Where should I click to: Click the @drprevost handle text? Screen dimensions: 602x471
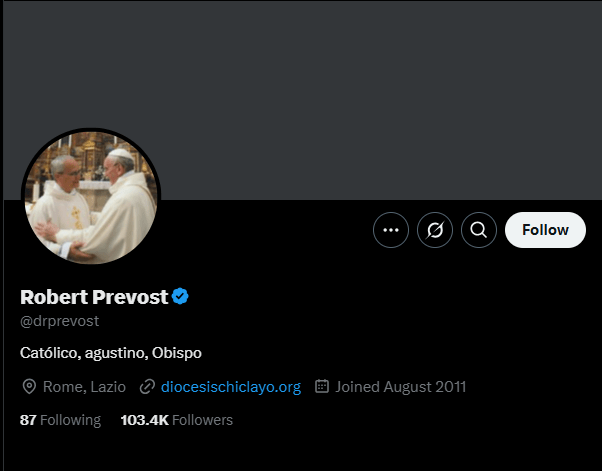pyautogui.click(x=60, y=321)
